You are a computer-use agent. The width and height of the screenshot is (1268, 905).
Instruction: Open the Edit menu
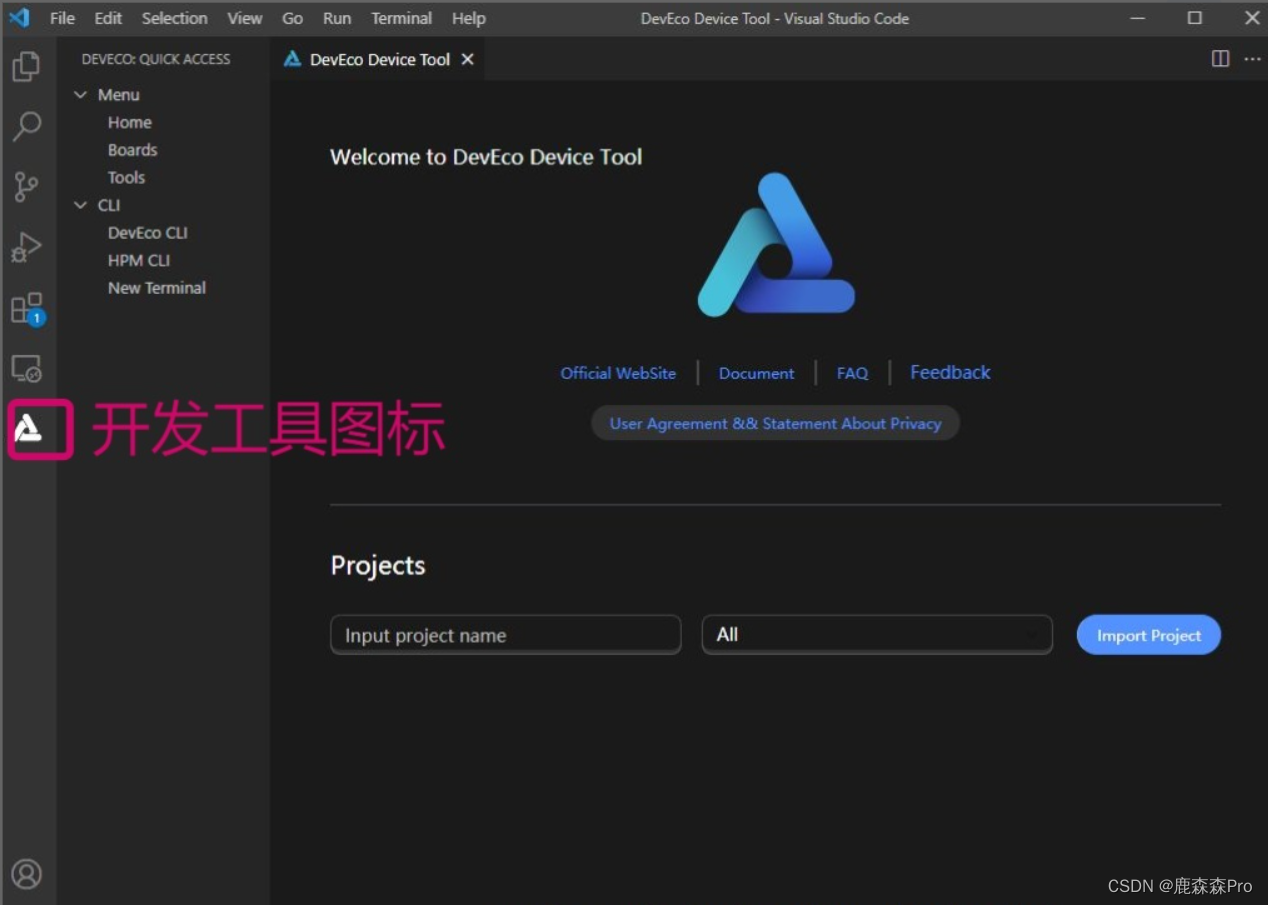click(x=108, y=18)
